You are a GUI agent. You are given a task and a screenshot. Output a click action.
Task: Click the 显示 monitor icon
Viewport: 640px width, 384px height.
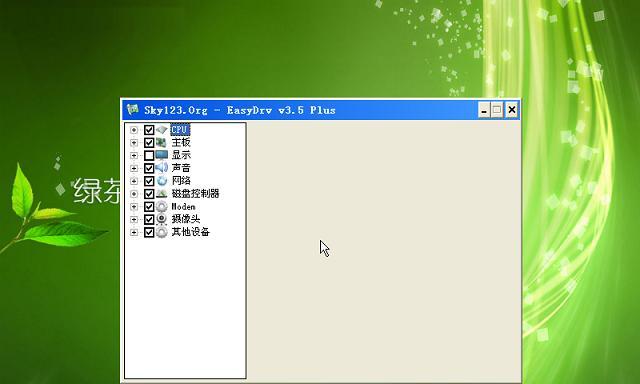(x=162, y=155)
